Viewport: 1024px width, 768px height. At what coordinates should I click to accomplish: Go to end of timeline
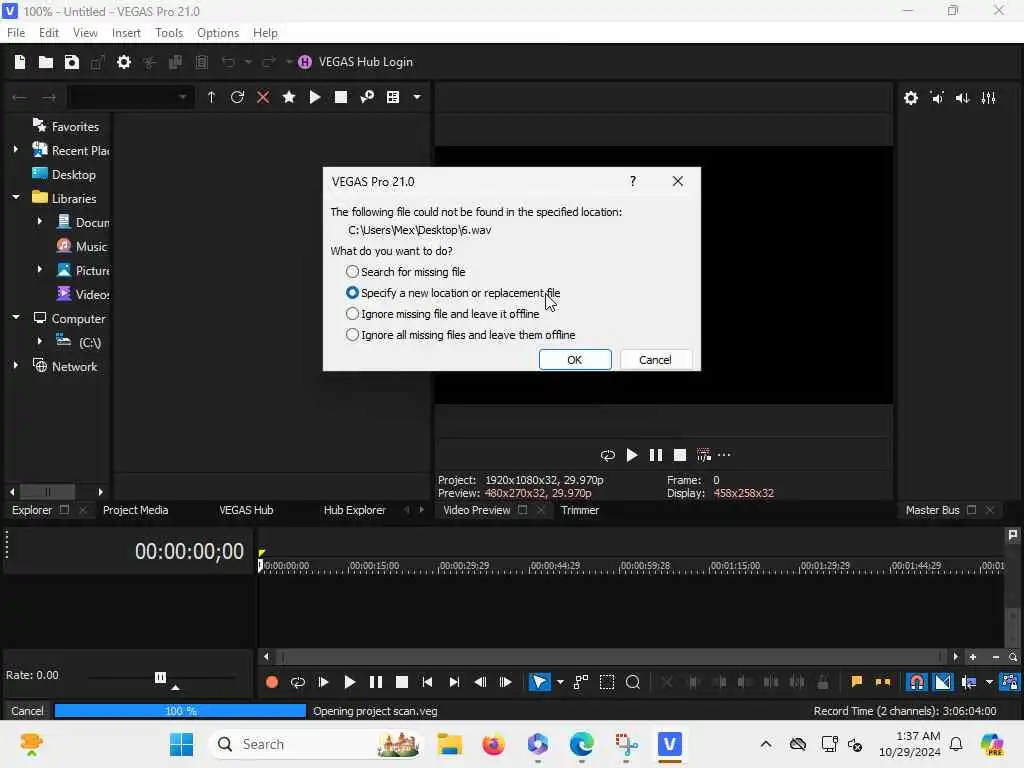[454, 682]
